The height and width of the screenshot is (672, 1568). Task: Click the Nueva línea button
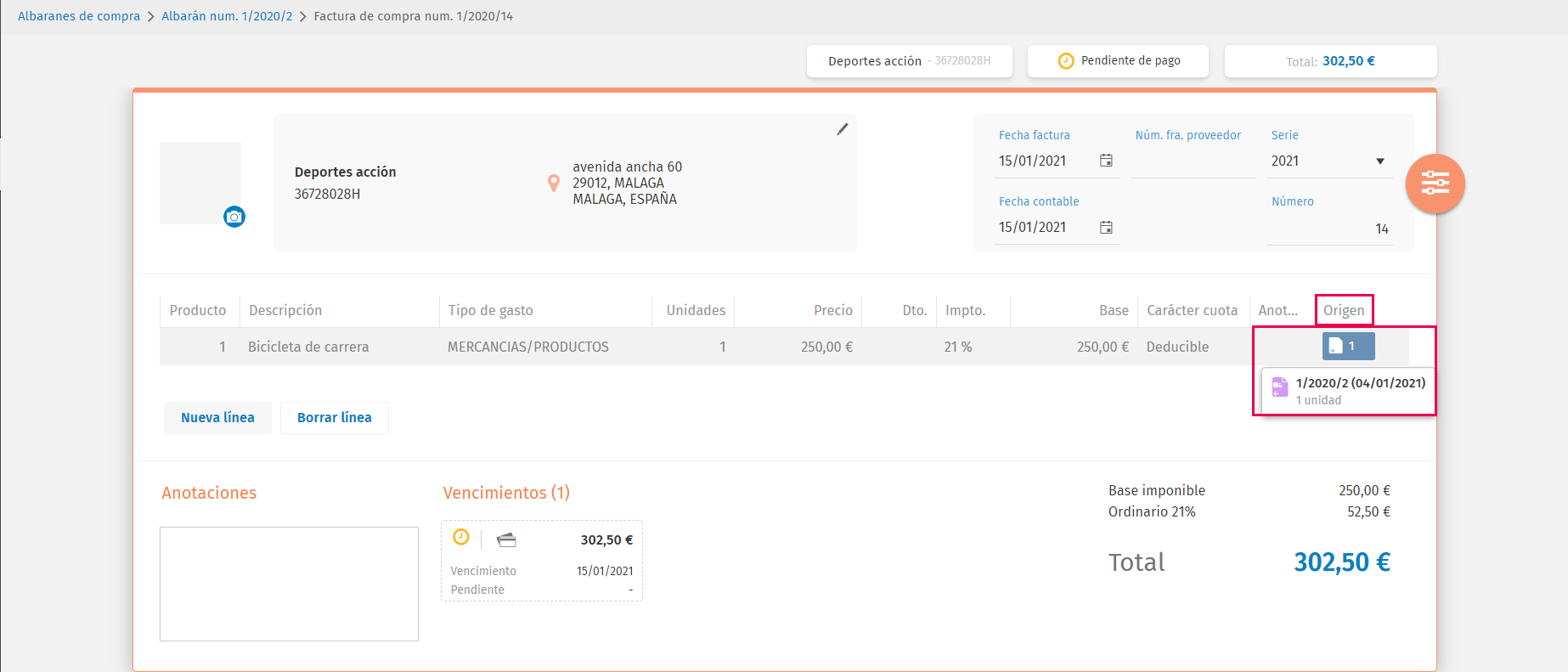pos(217,418)
